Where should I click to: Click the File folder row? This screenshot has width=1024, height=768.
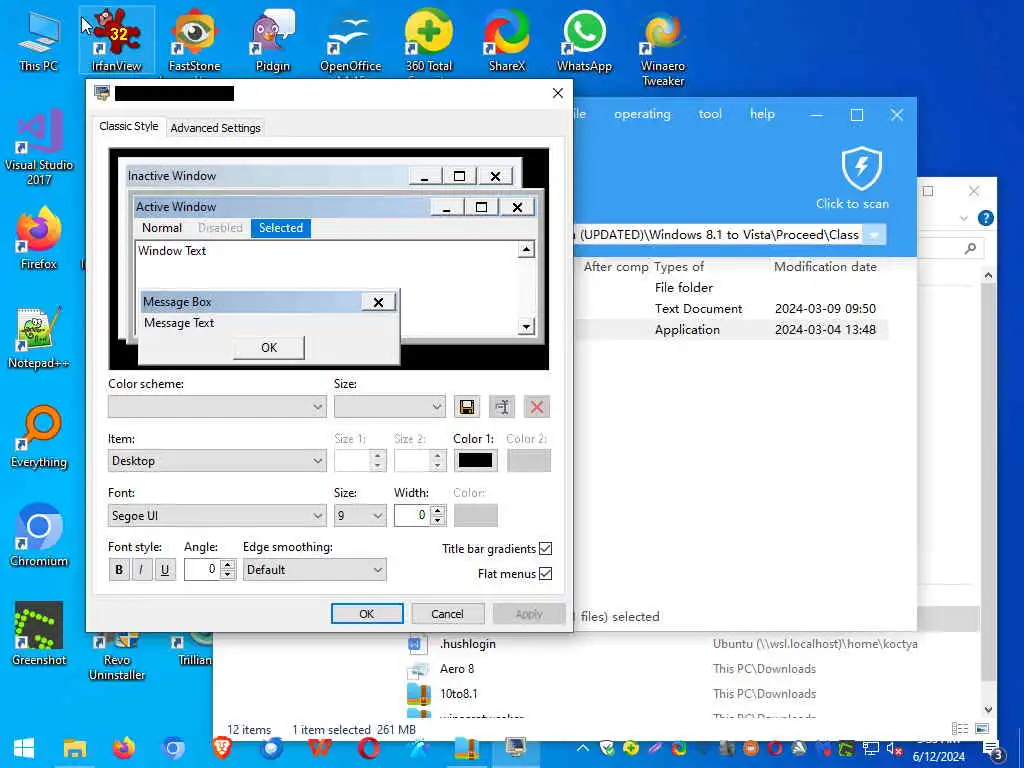pyautogui.click(x=731, y=287)
